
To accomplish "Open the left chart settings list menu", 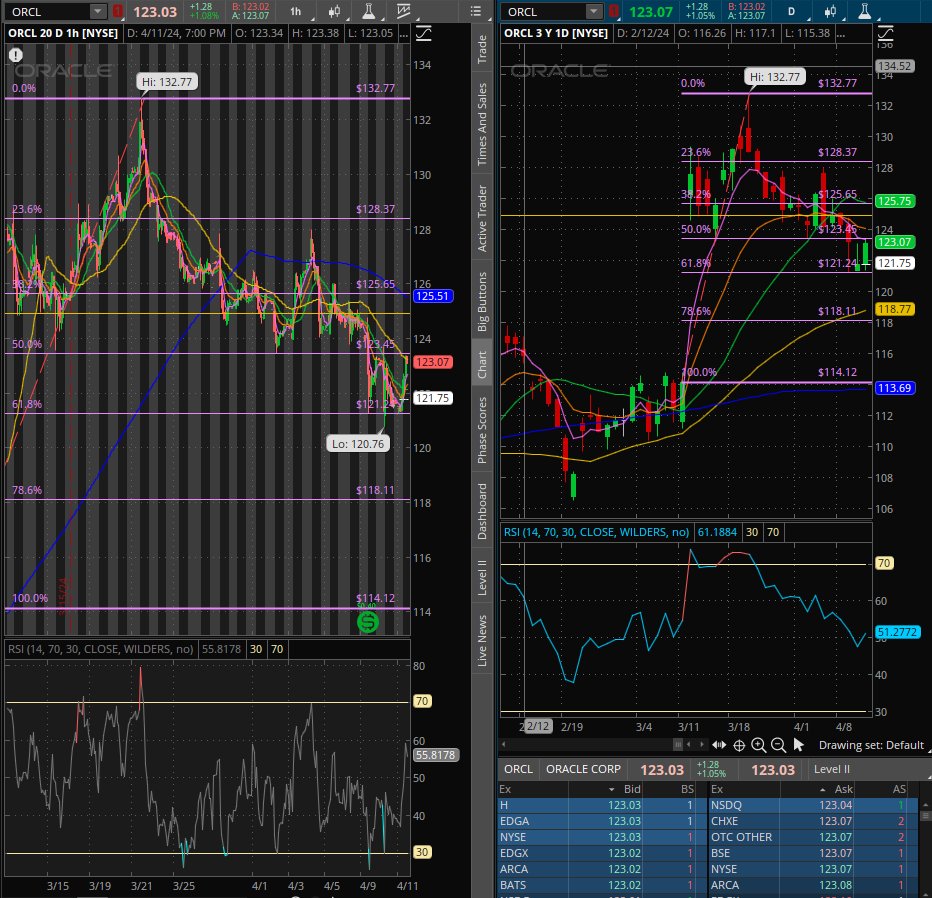I will [x=476, y=11].
